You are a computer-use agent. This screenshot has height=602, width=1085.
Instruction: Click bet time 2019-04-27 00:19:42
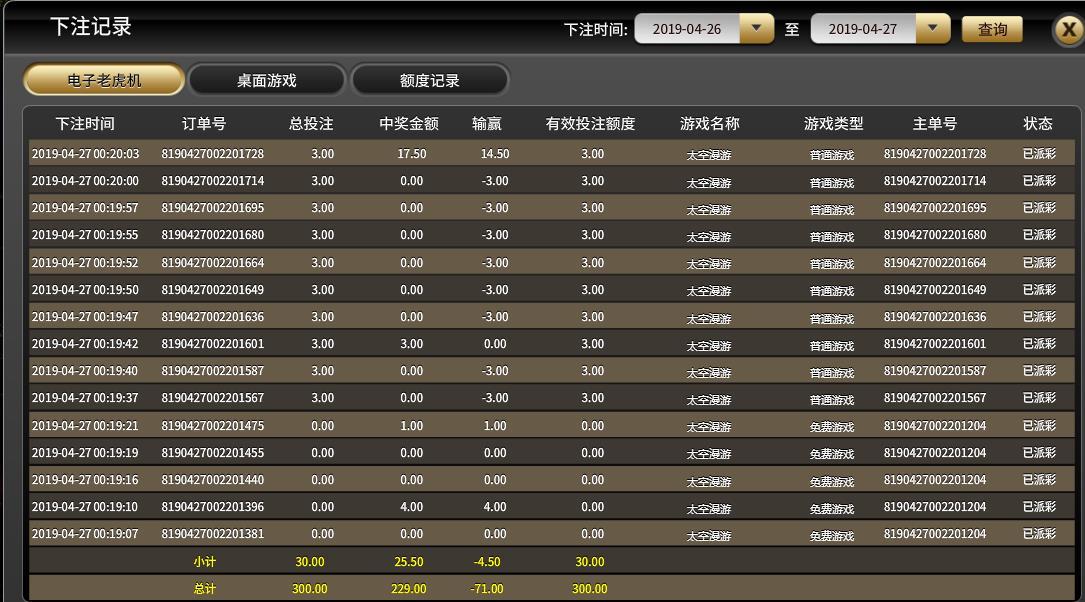85,344
